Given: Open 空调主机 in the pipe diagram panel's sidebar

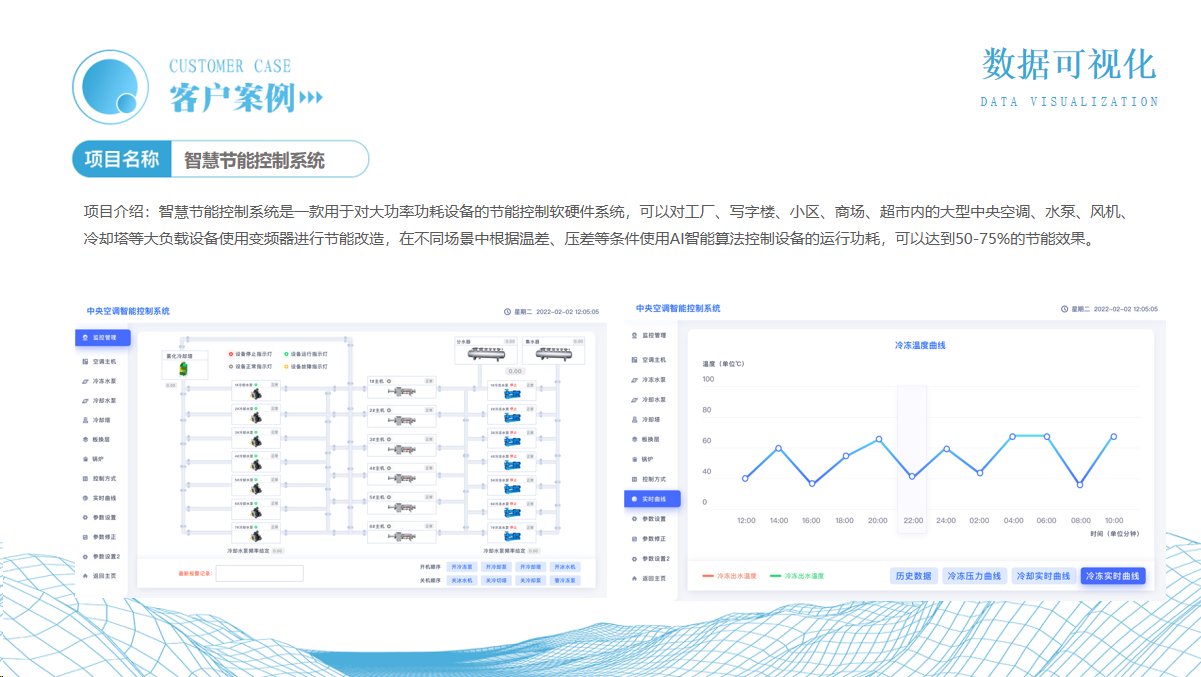Looking at the screenshot, I should click(105, 360).
